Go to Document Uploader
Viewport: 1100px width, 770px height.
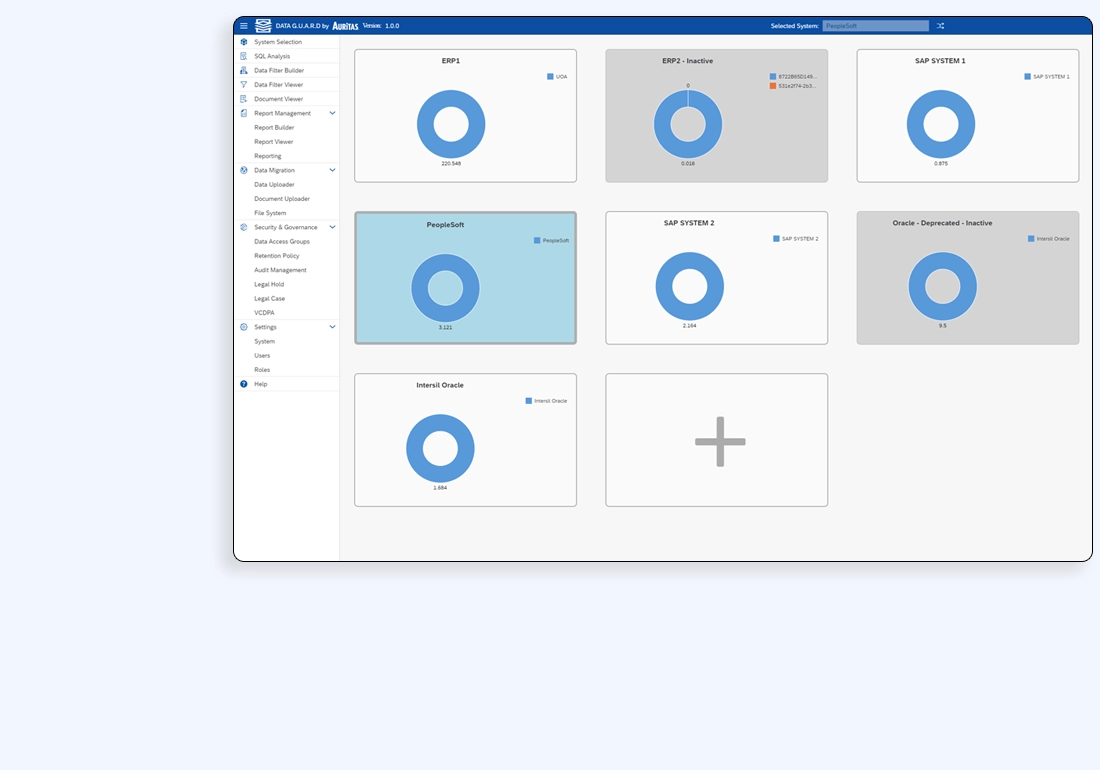pyautogui.click(x=282, y=198)
